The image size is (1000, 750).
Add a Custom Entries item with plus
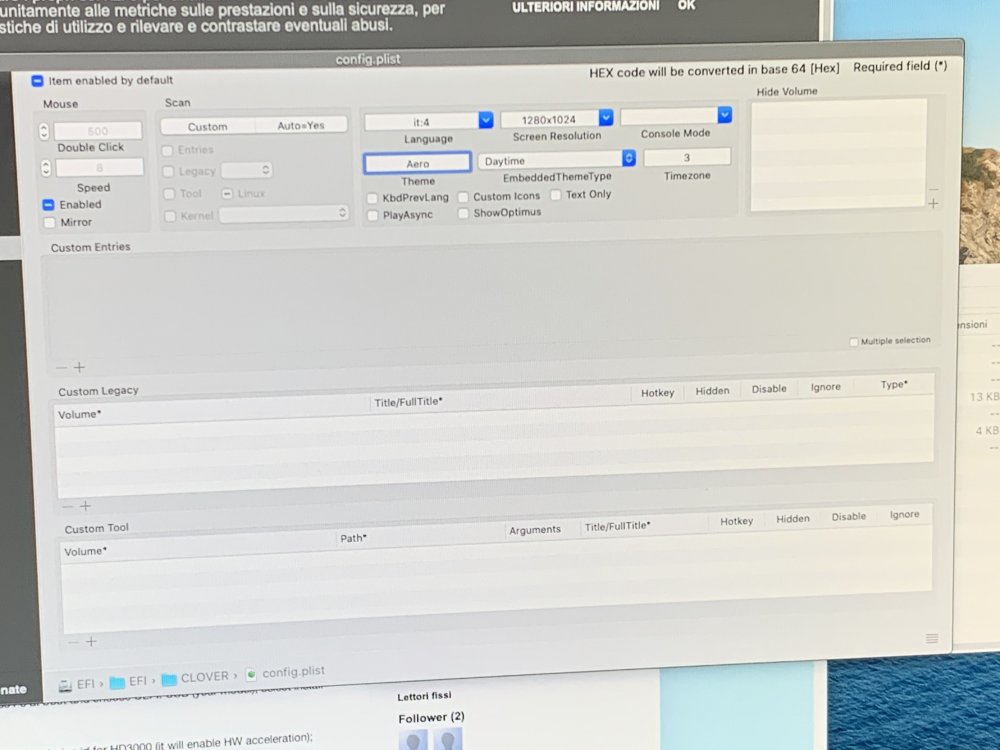coord(79,367)
